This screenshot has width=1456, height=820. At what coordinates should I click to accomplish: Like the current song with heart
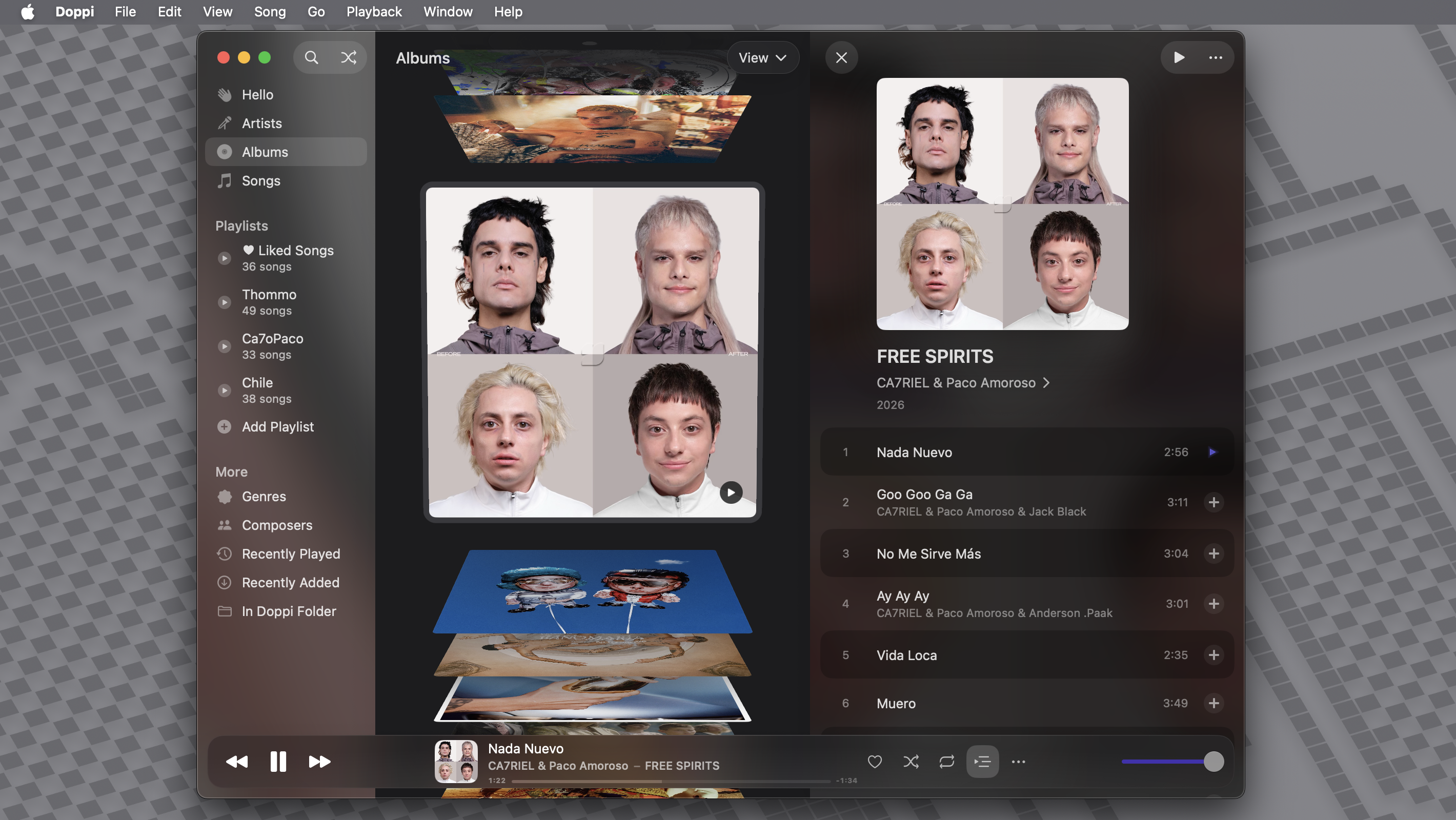875,762
